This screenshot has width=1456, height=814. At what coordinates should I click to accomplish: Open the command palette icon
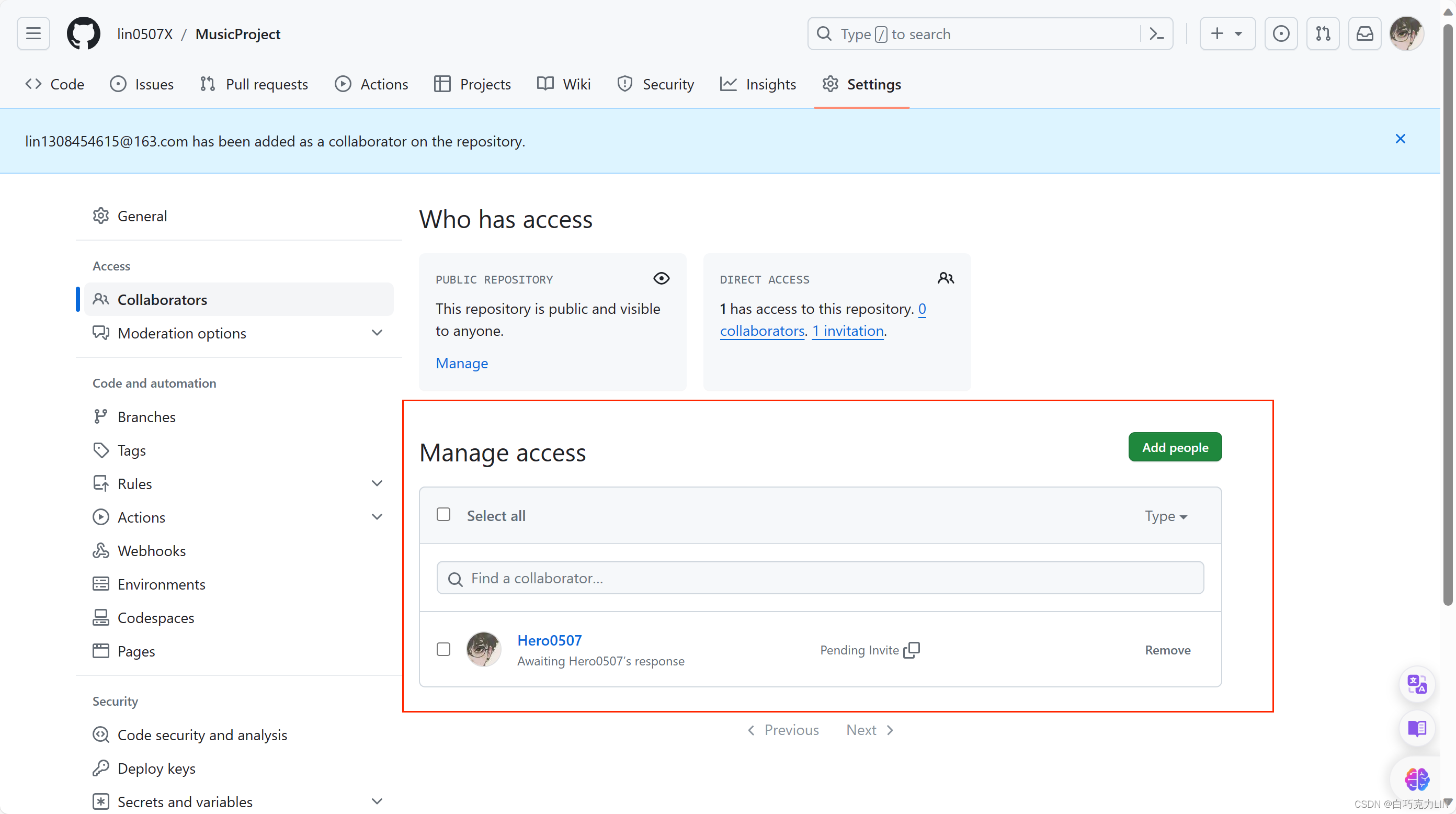1156,34
